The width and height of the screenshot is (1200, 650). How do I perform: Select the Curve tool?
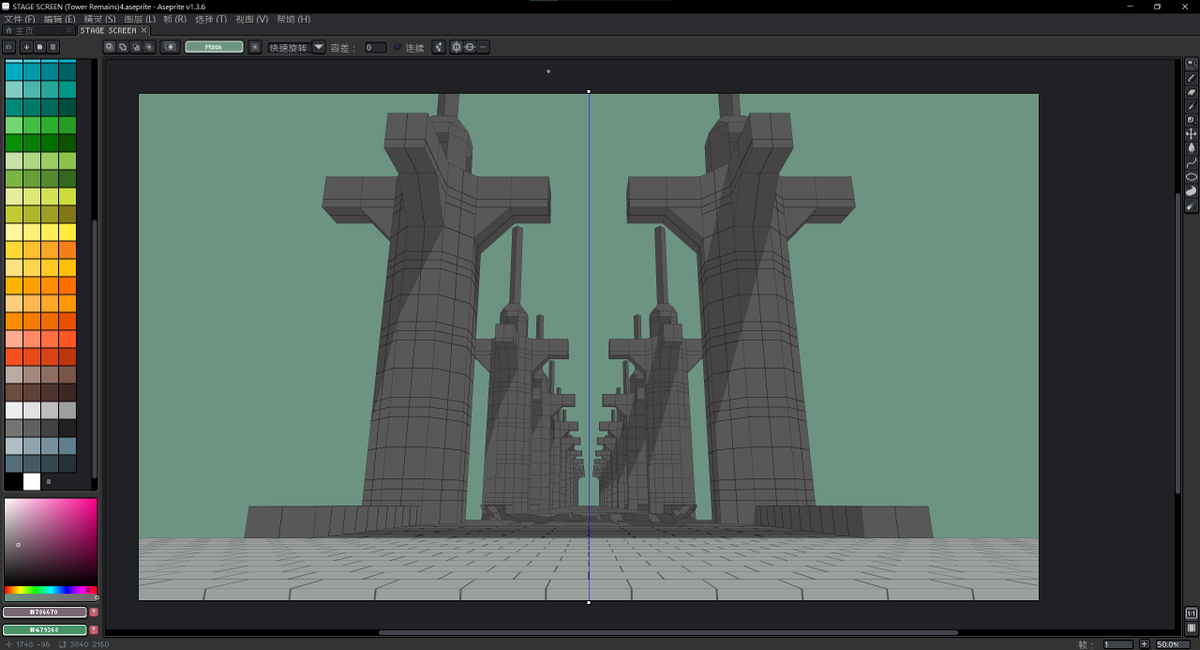1191,162
